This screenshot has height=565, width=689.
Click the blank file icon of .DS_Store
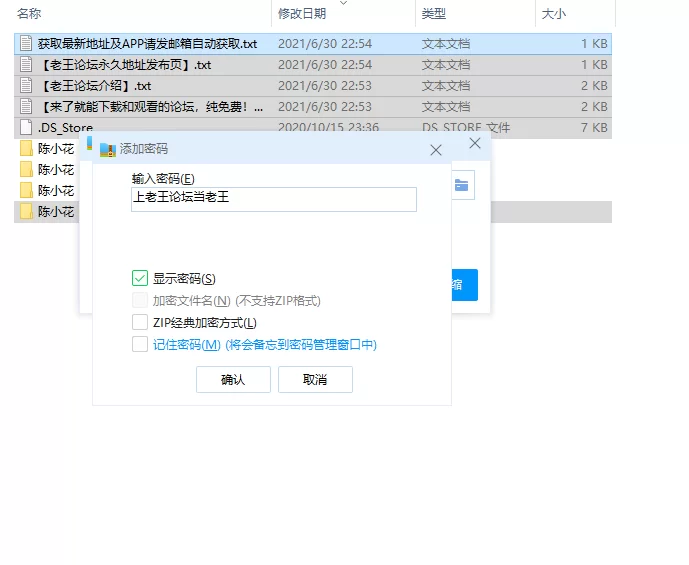(x=26, y=127)
